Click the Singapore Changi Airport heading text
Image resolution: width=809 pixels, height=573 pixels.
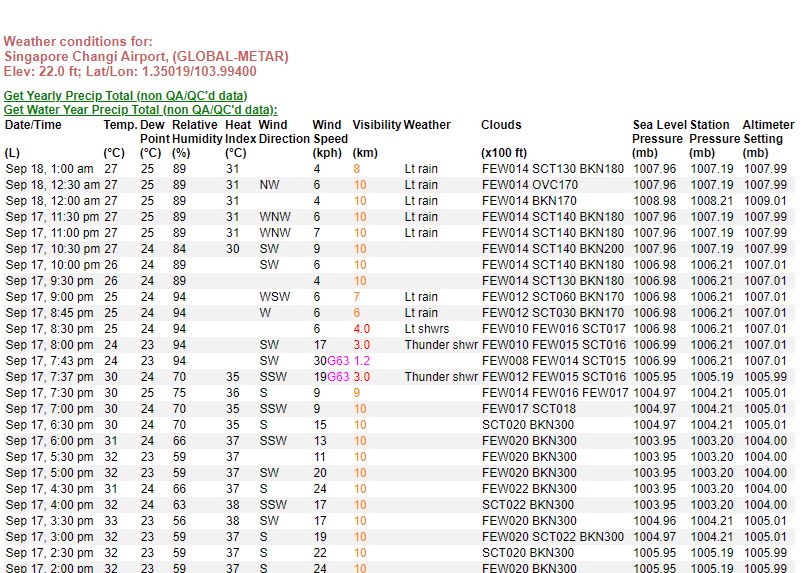coord(146,56)
